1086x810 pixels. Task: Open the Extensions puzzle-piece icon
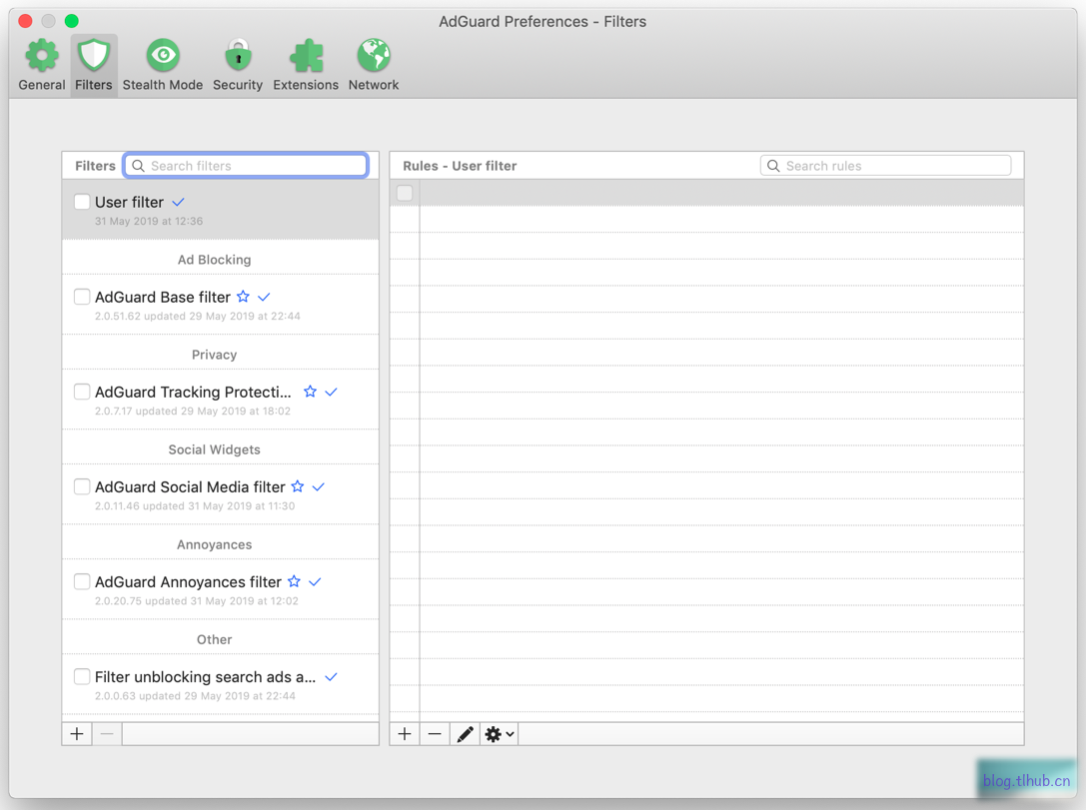[305, 55]
